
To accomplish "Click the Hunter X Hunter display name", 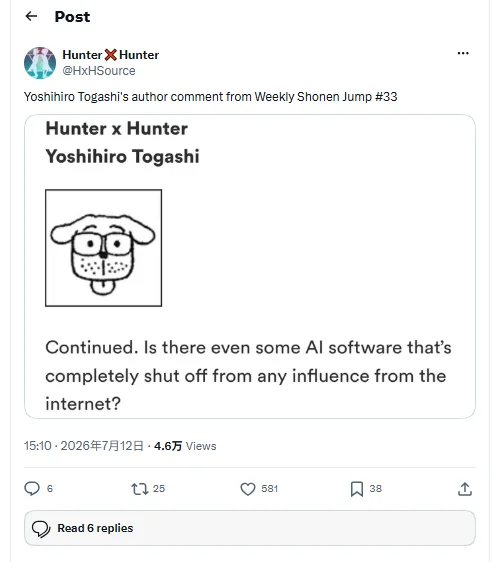I will (110, 55).
